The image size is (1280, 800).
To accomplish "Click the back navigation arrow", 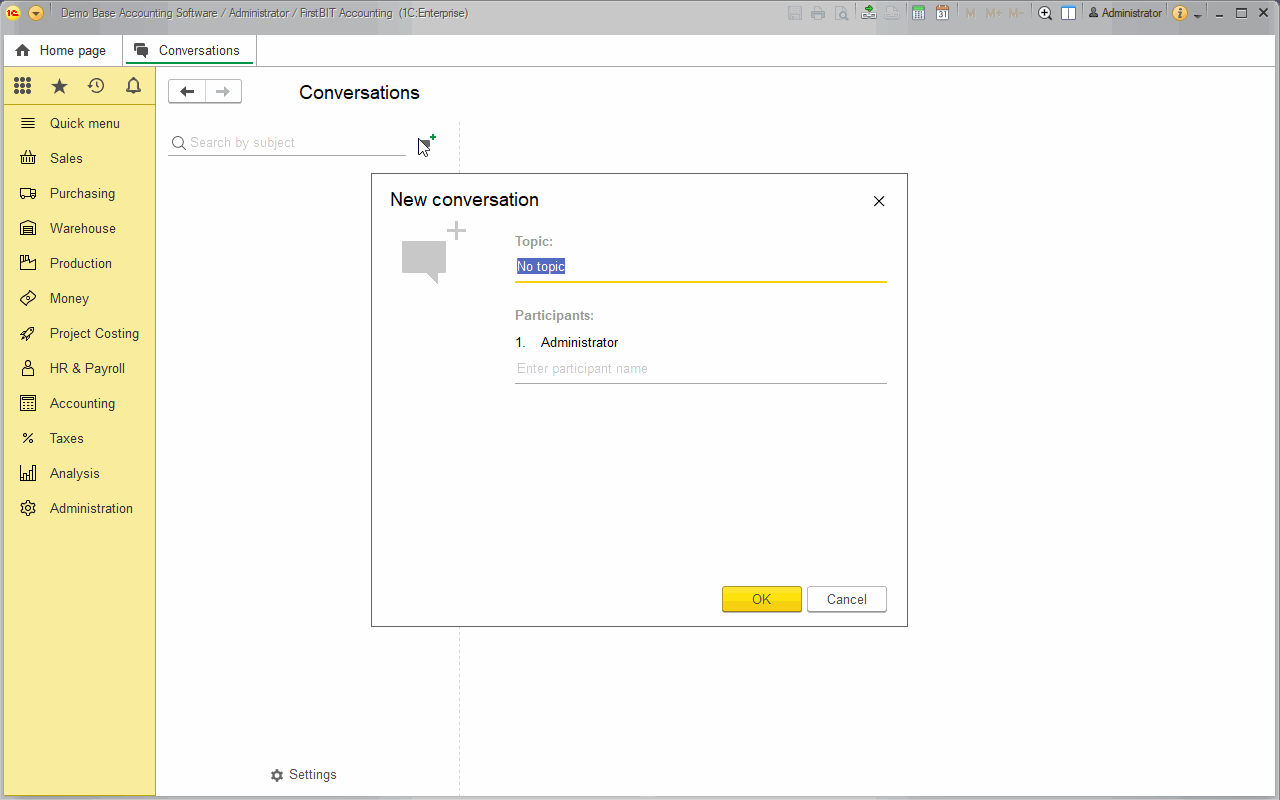I will coord(186,91).
